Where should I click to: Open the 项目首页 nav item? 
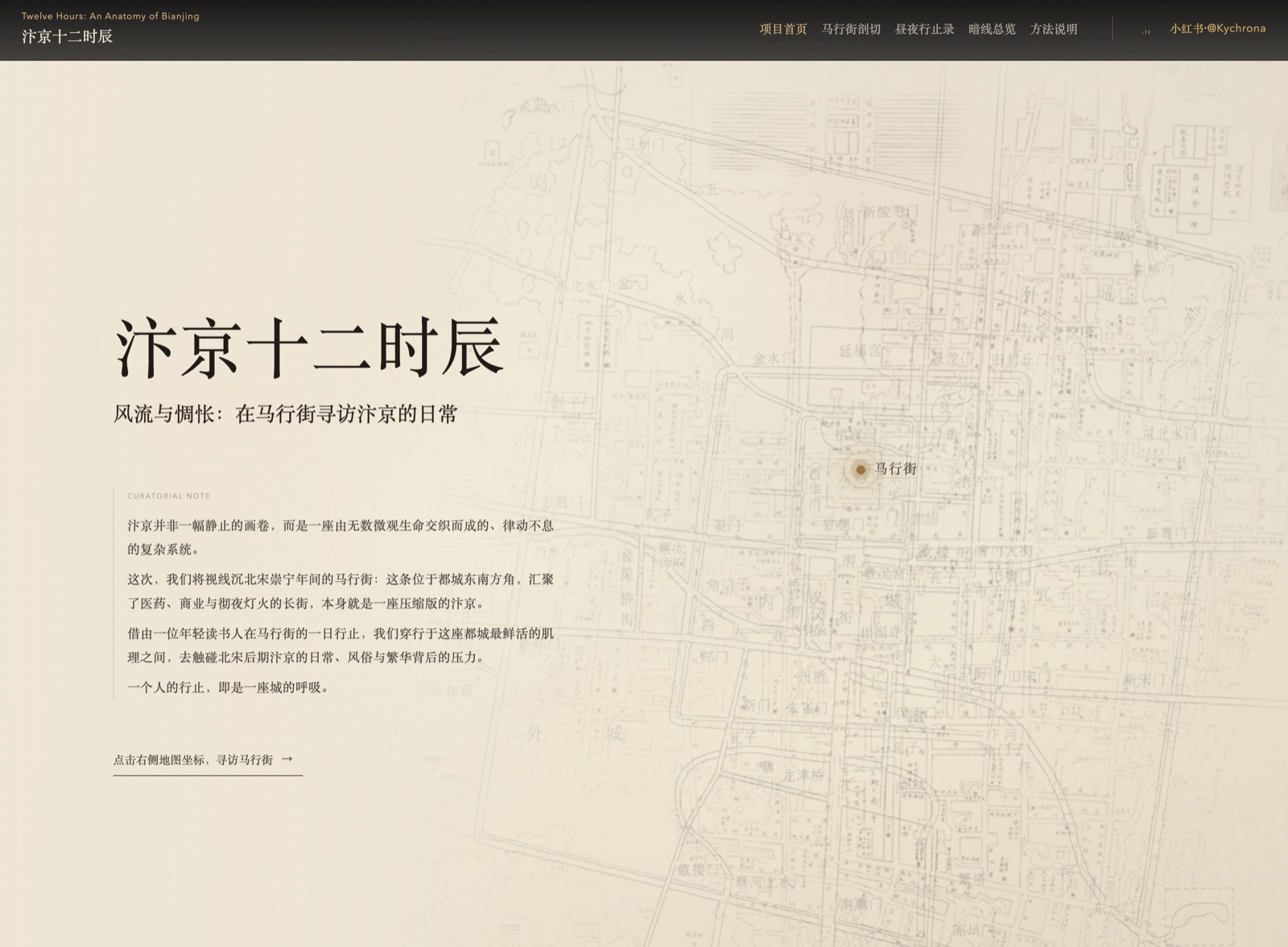coord(783,29)
